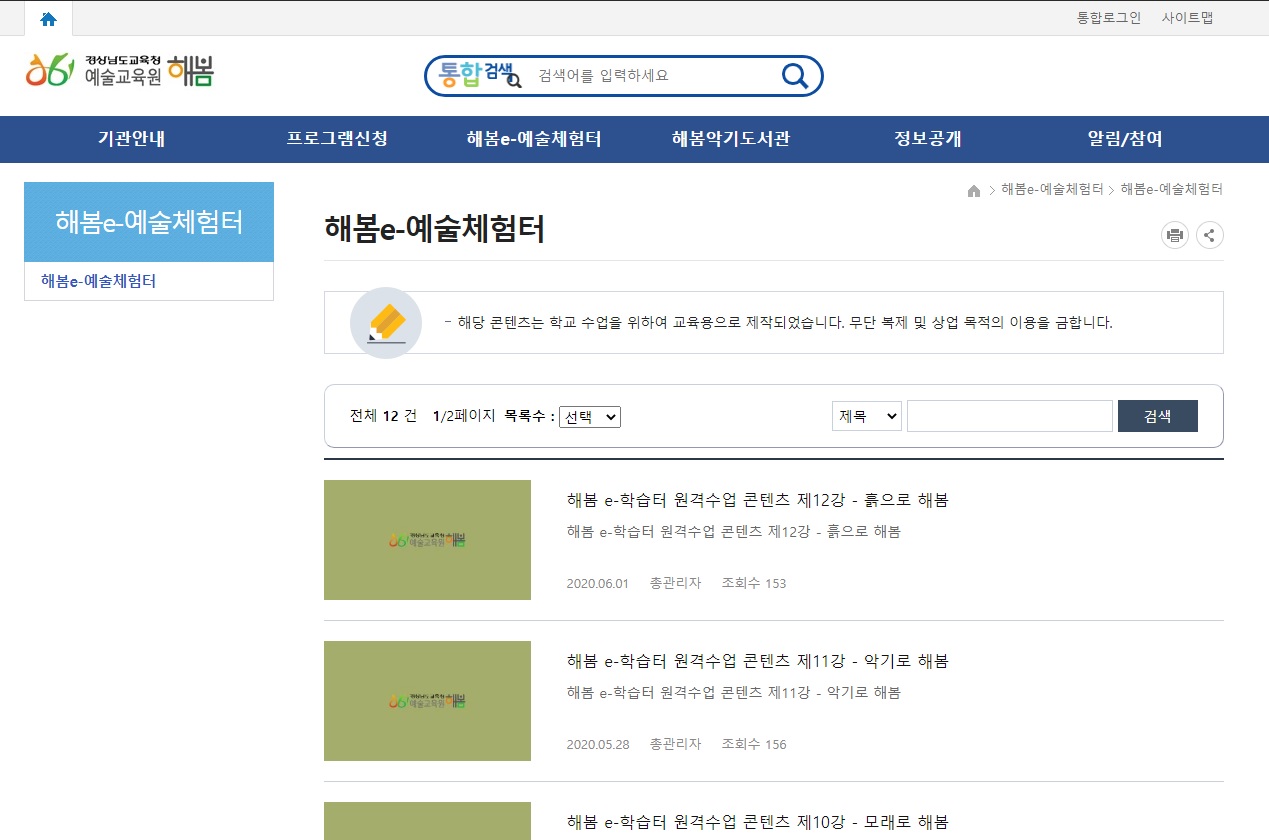
Task: Open the 제목 search field dropdown
Action: pos(867,416)
